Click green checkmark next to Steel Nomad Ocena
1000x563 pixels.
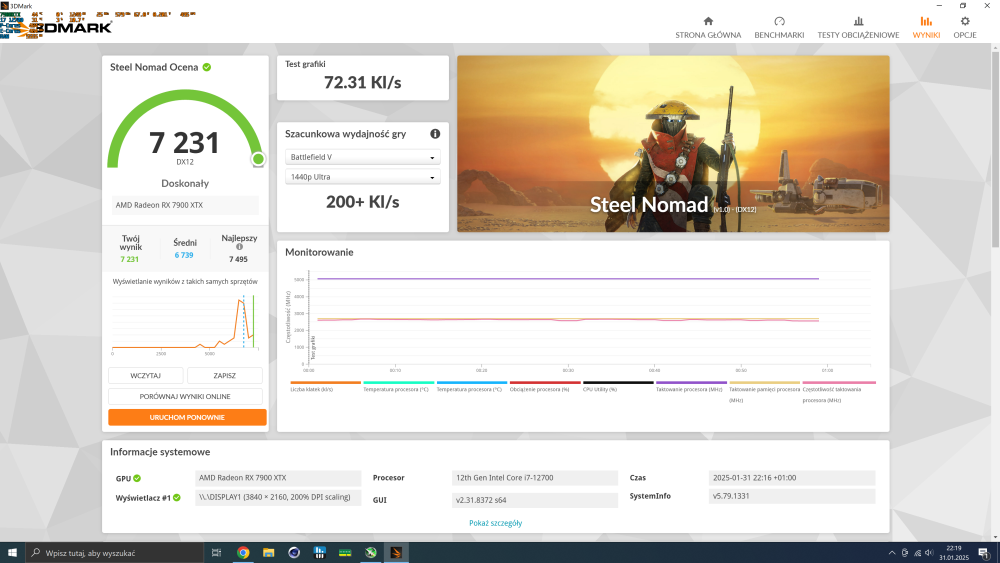[207, 67]
